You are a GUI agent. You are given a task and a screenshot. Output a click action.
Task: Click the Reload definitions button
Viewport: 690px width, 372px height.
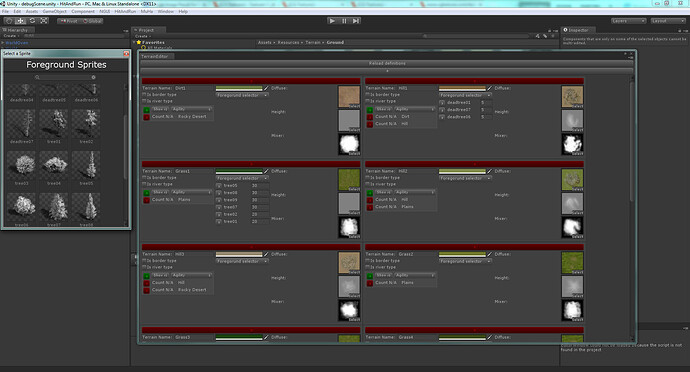point(387,63)
